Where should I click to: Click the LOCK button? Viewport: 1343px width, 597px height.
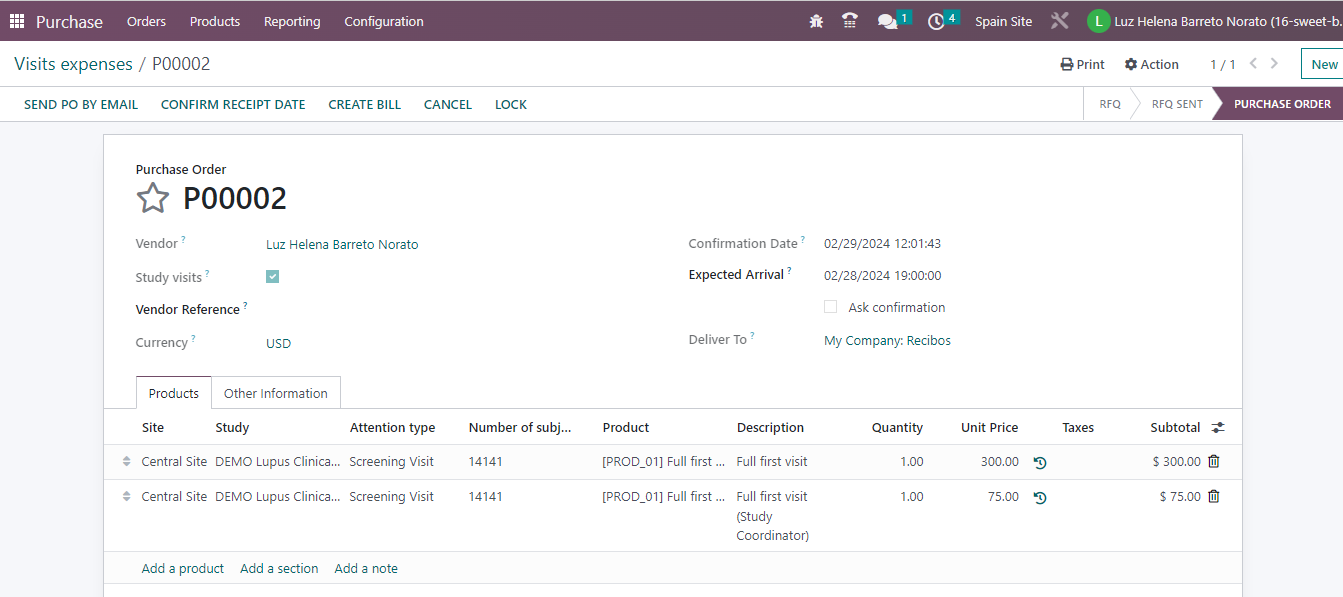(511, 104)
